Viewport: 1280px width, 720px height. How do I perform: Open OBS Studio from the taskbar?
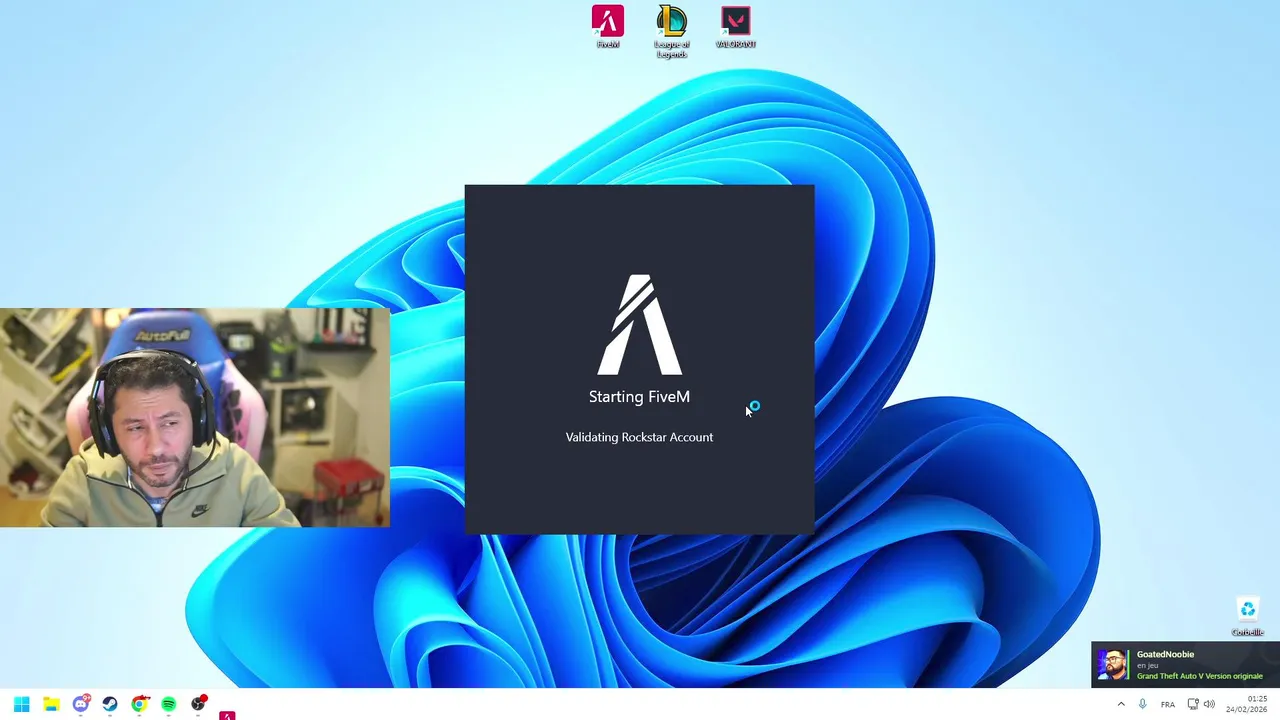pyautogui.click(x=198, y=704)
